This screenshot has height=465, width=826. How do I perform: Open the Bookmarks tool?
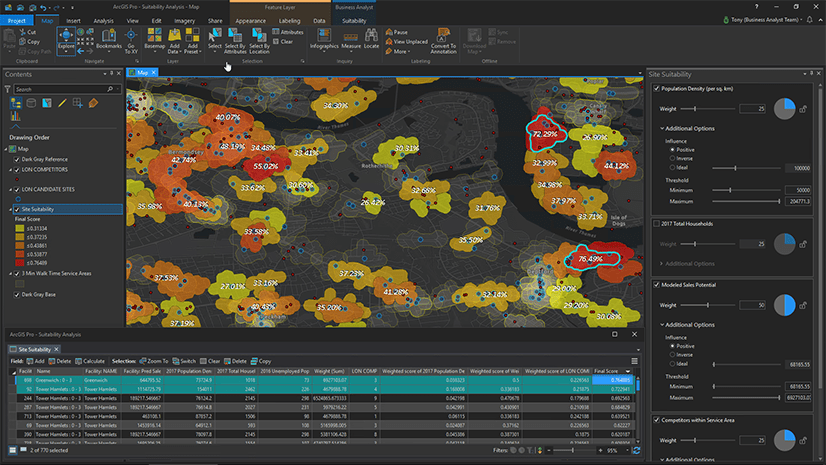[x=109, y=40]
